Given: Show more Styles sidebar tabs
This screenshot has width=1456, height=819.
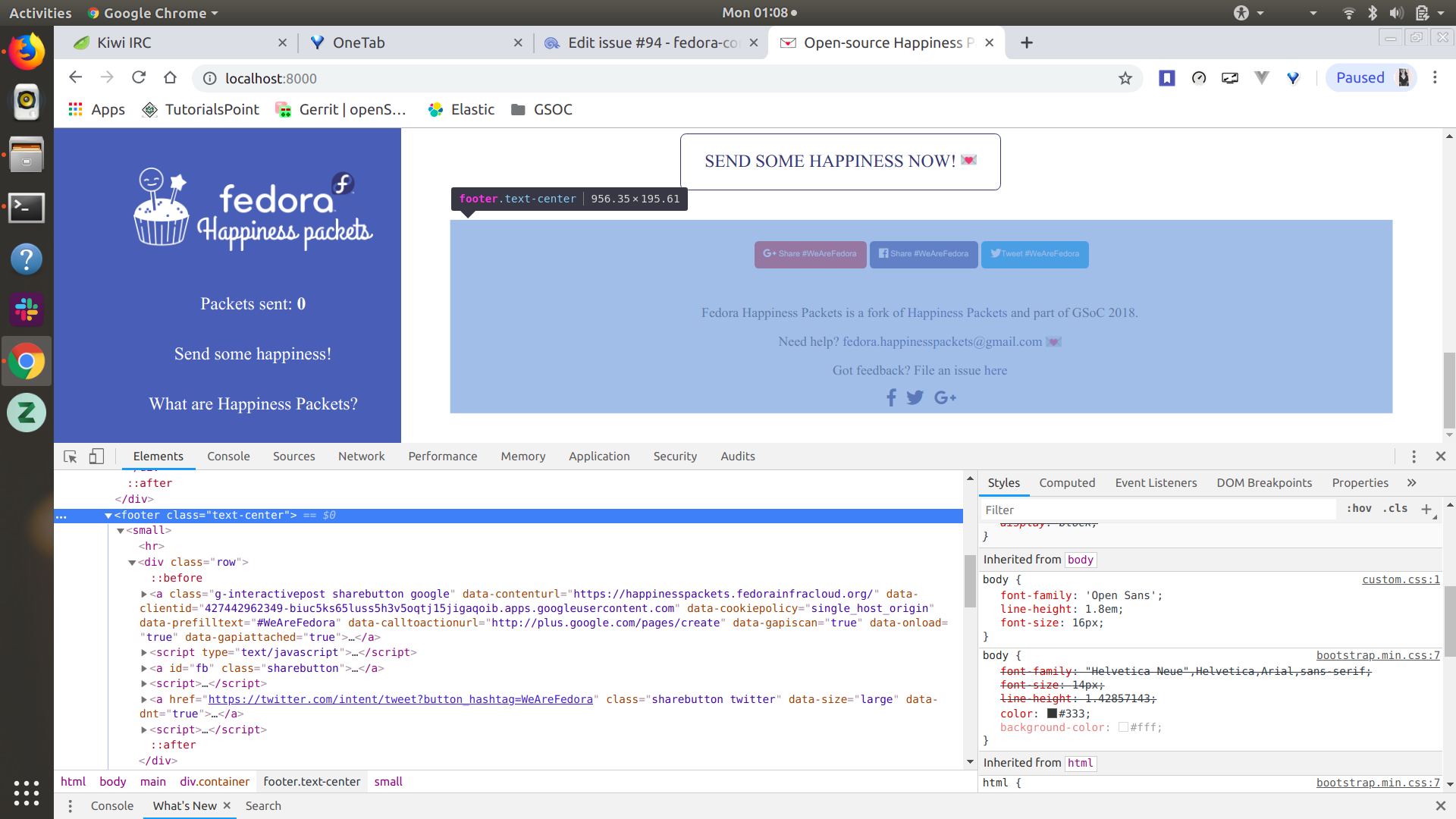Looking at the screenshot, I should coord(1411,483).
